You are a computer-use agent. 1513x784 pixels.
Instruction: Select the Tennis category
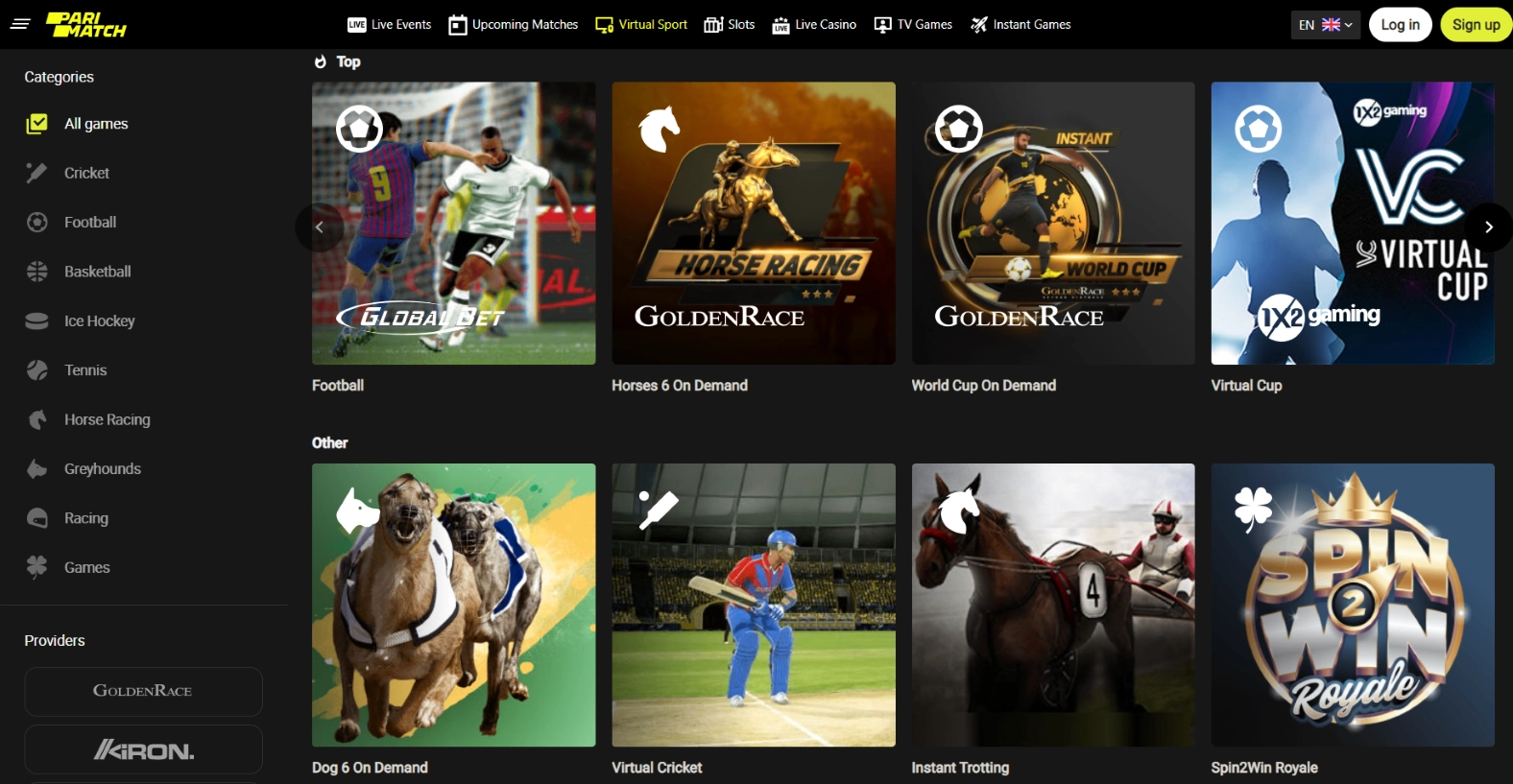click(x=85, y=369)
